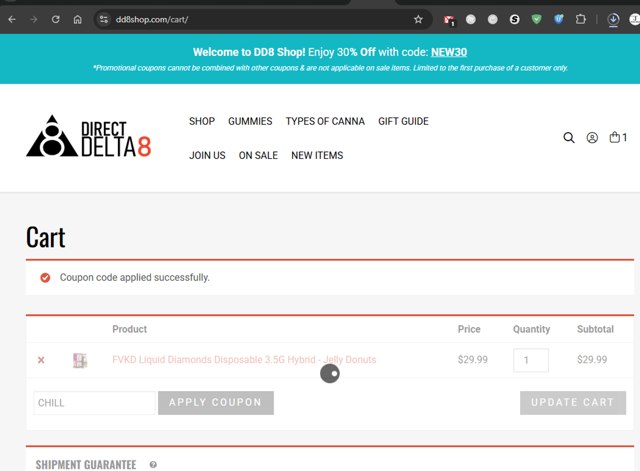Open the Gmail extension icon

(x=449, y=20)
